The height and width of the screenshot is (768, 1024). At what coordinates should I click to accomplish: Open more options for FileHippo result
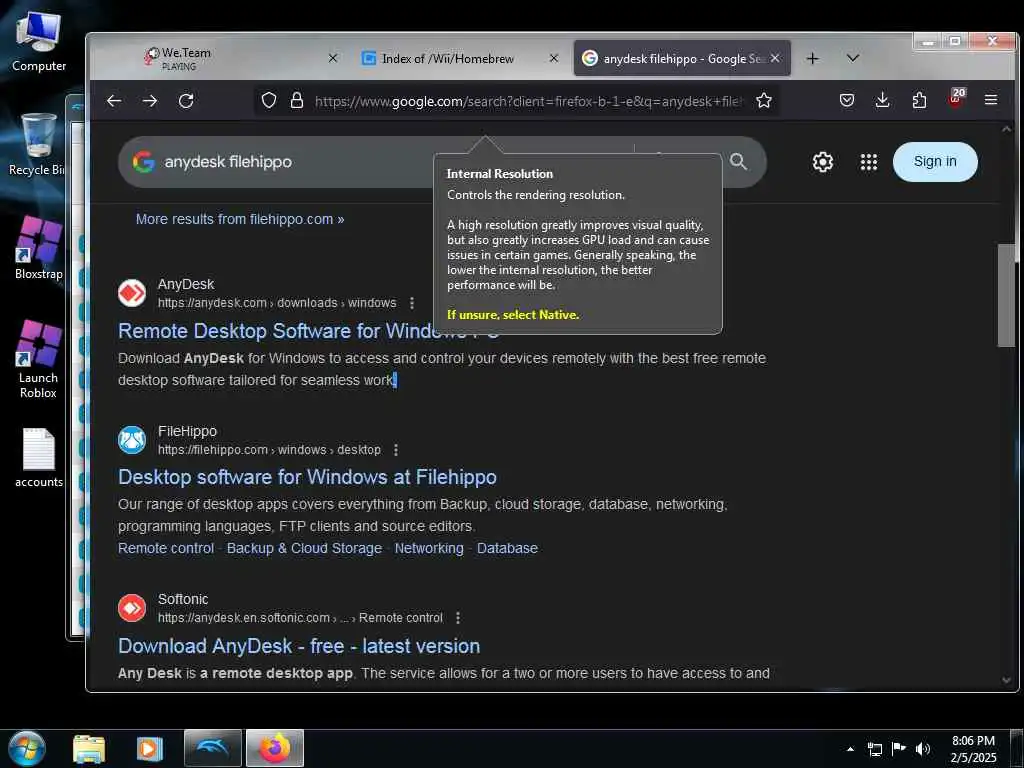click(396, 450)
